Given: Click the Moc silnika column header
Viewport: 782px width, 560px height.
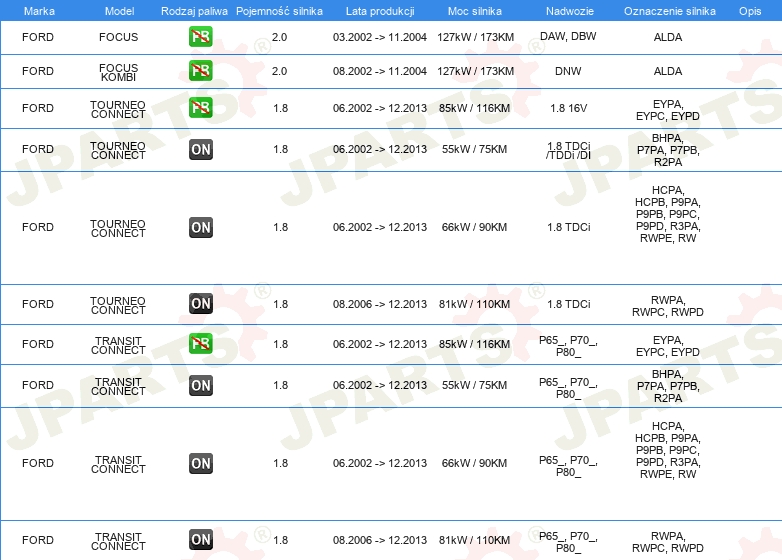Looking at the screenshot, I should click(475, 11).
